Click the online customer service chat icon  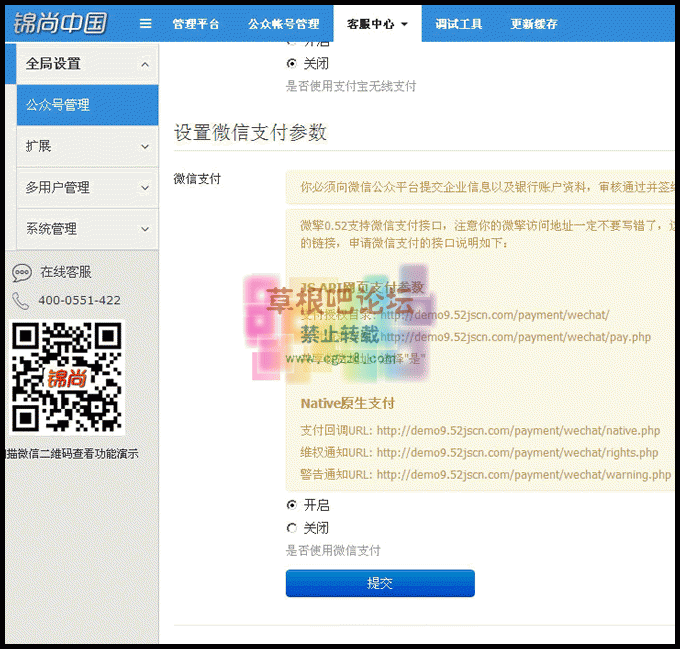tap(21, 272)
